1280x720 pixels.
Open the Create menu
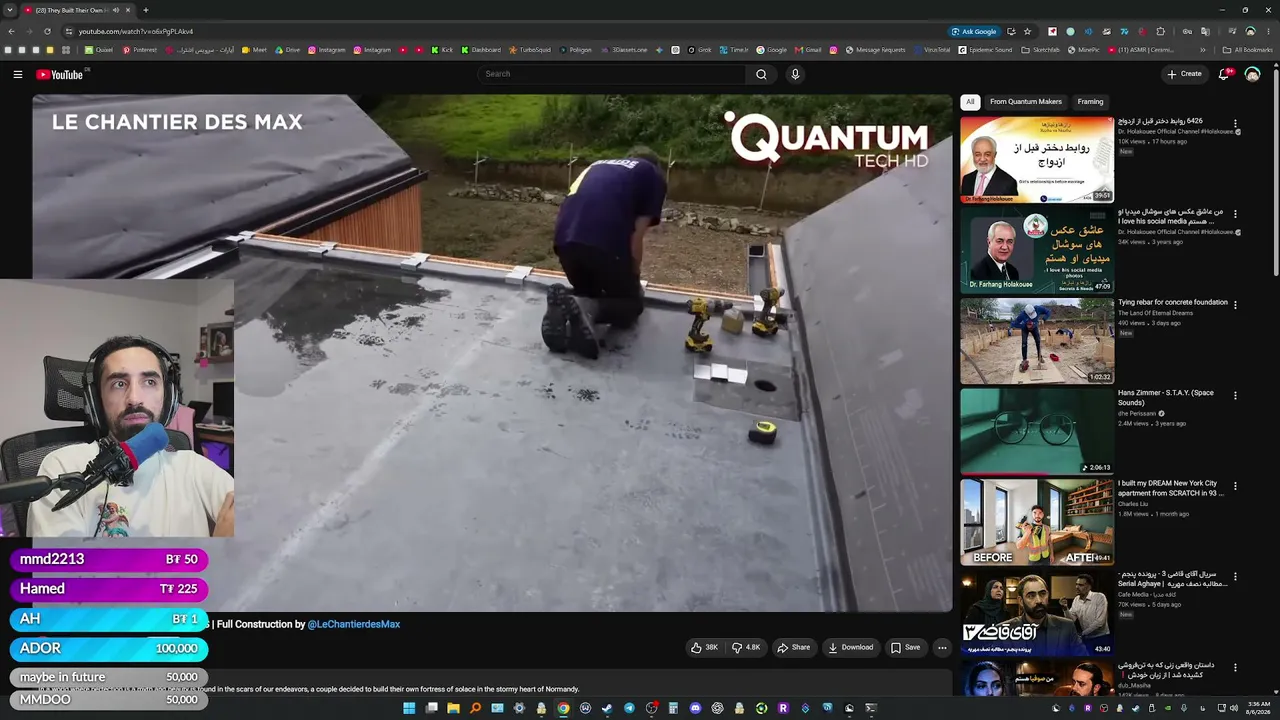(1184, 74)
